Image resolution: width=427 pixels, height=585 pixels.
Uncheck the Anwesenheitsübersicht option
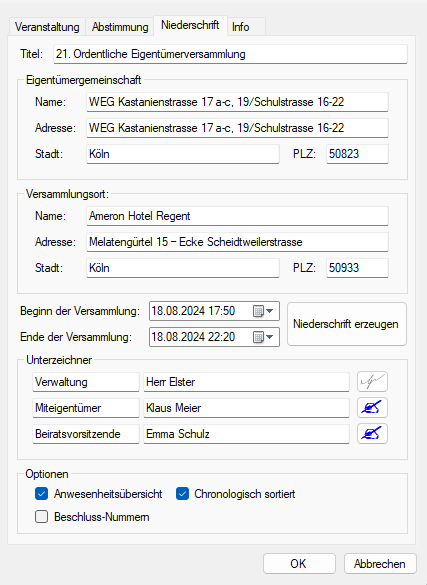pos(41,494)
